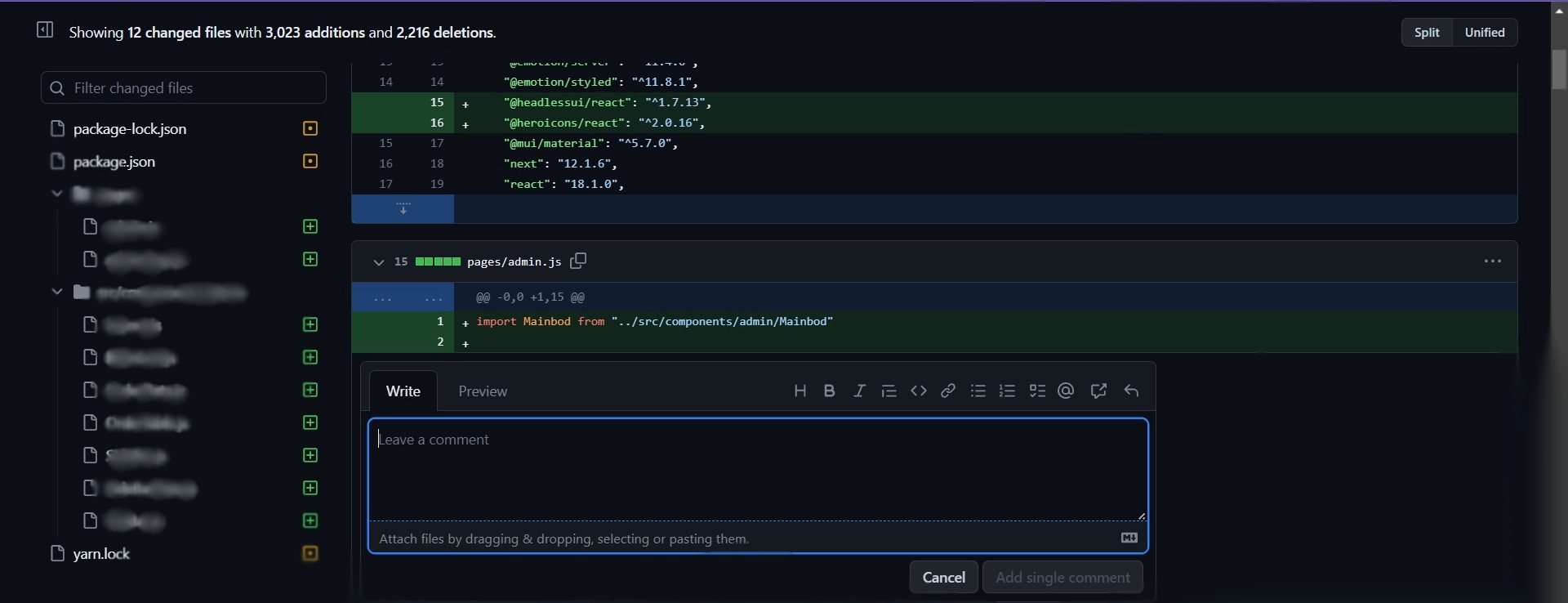The width and height of the screenshot is (1568, 603).
Task: Click the @emotion/styled dependency line
Action: (x=934, y=83)
